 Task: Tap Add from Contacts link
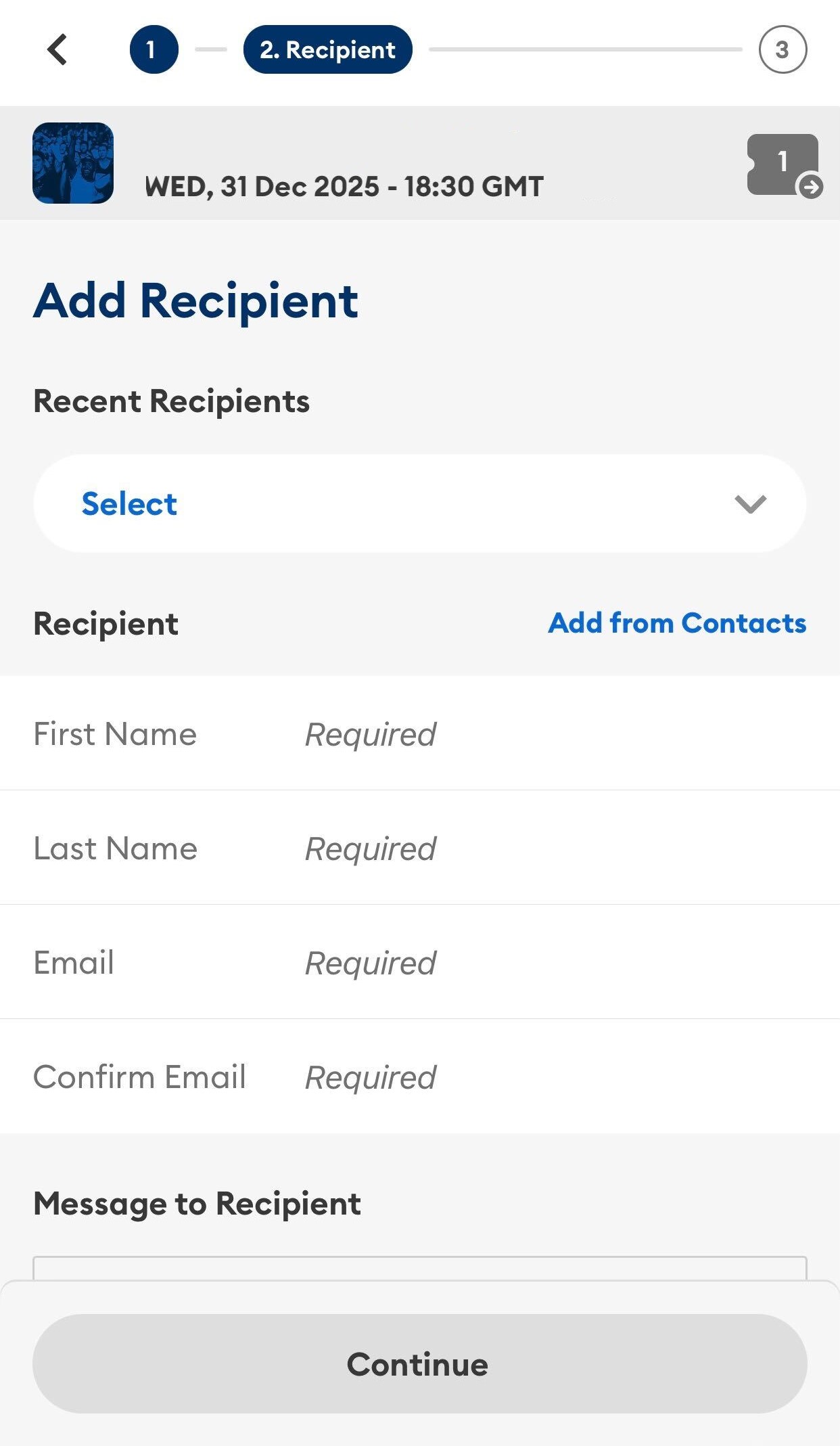pyautogui.click(x=677, y=623)
